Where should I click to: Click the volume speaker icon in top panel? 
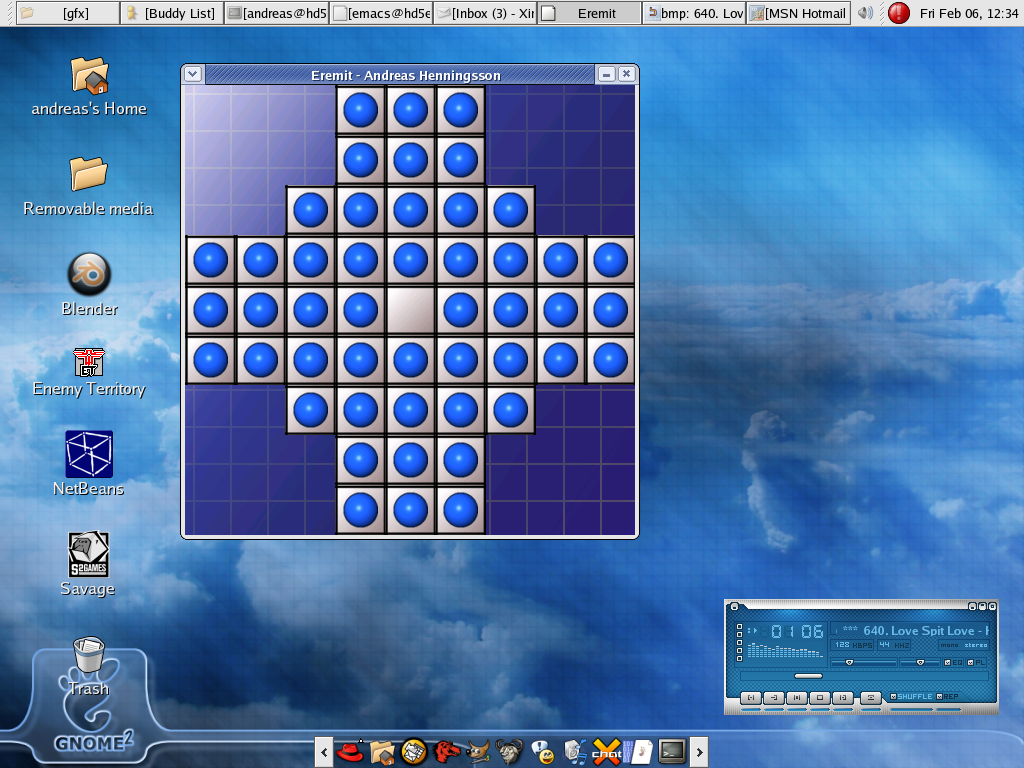click(865, 13)
